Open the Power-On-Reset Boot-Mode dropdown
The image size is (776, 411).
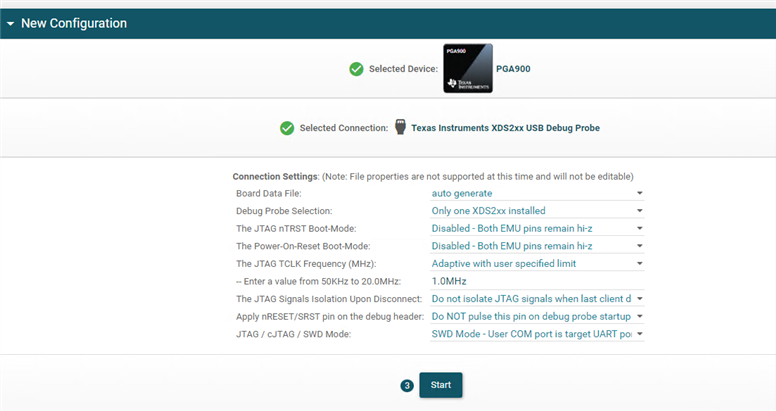pyautogui.click(x=537, y=246)
